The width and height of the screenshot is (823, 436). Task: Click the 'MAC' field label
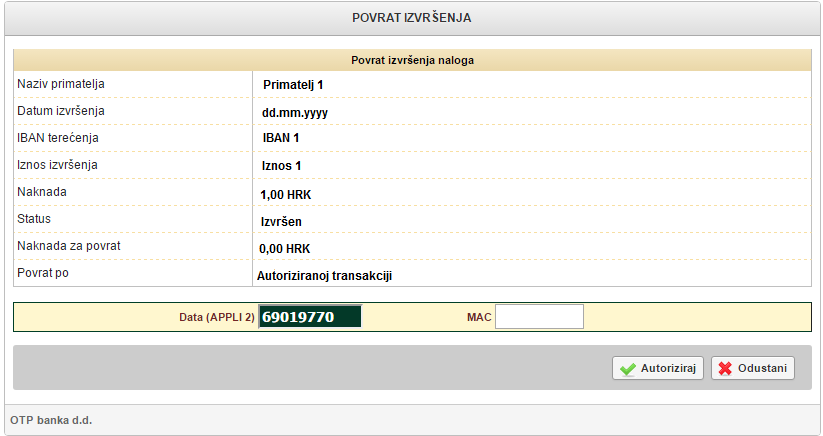point(479,317)
